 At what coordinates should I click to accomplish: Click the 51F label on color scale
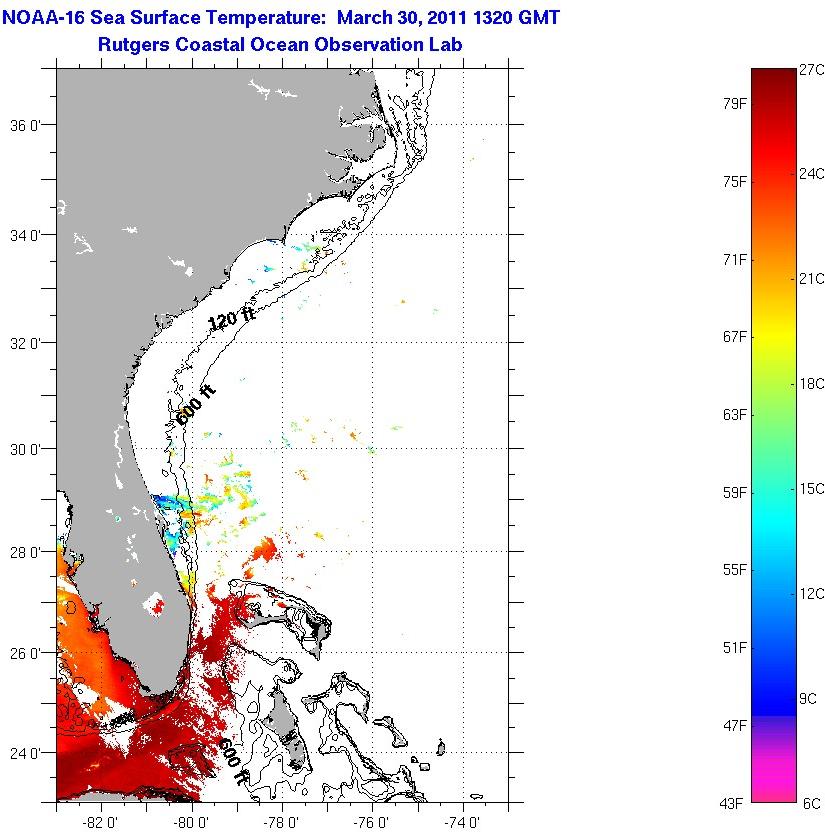734,648
